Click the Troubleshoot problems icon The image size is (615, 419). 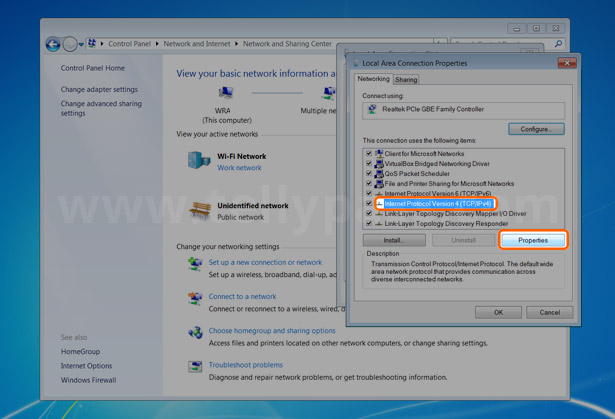pos(195,366)
